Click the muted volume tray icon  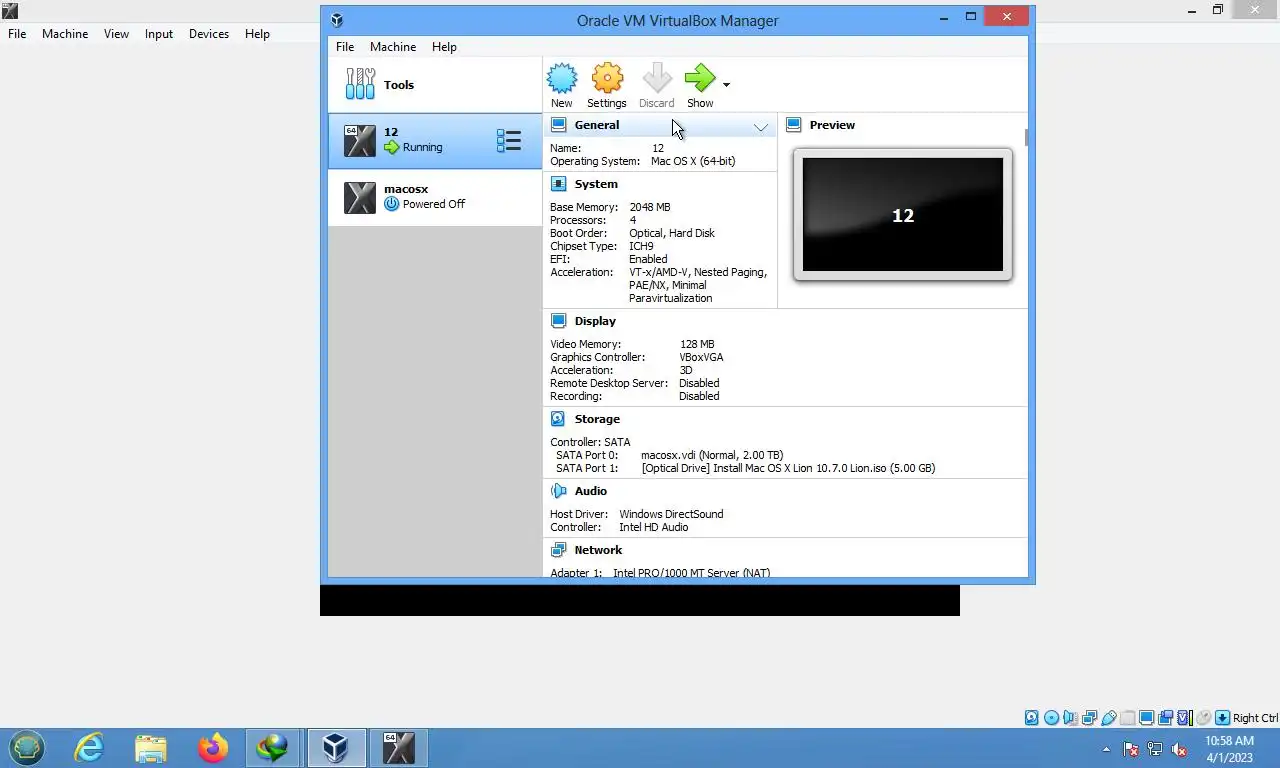[1179, 749]
